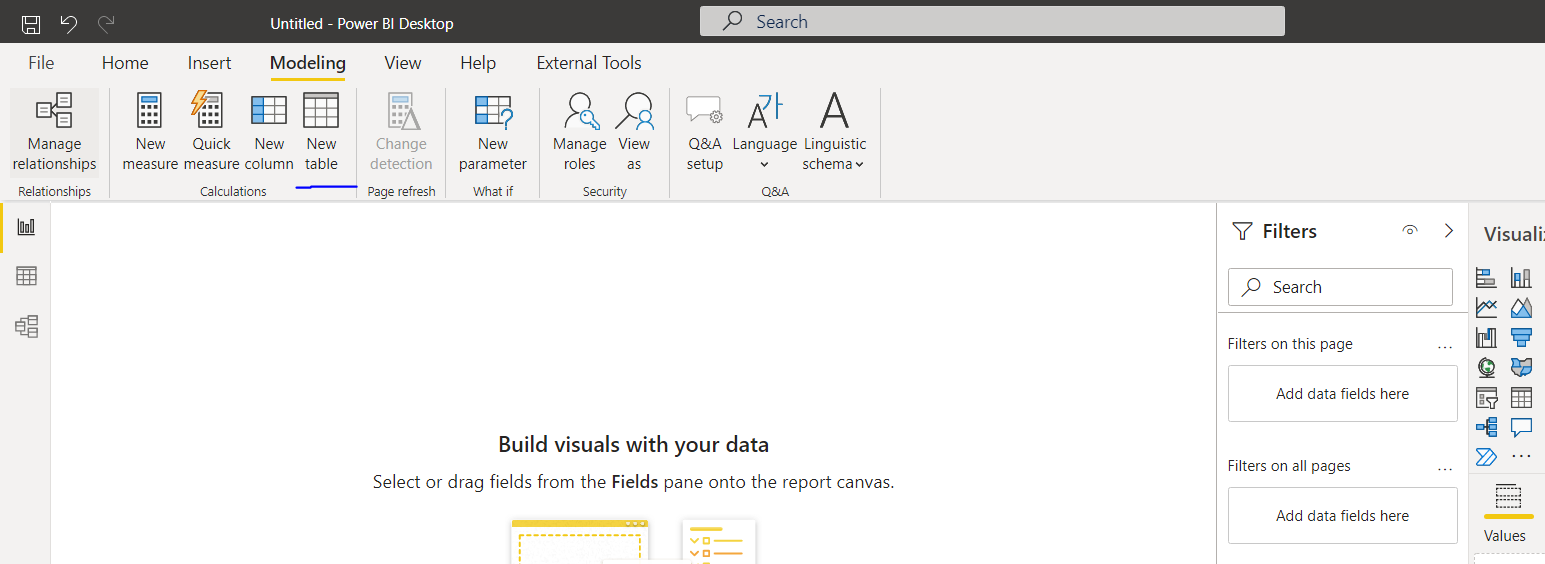Click Add data fields under all pages
The image size is (1545, 564).
click(x=1342, y=516)
